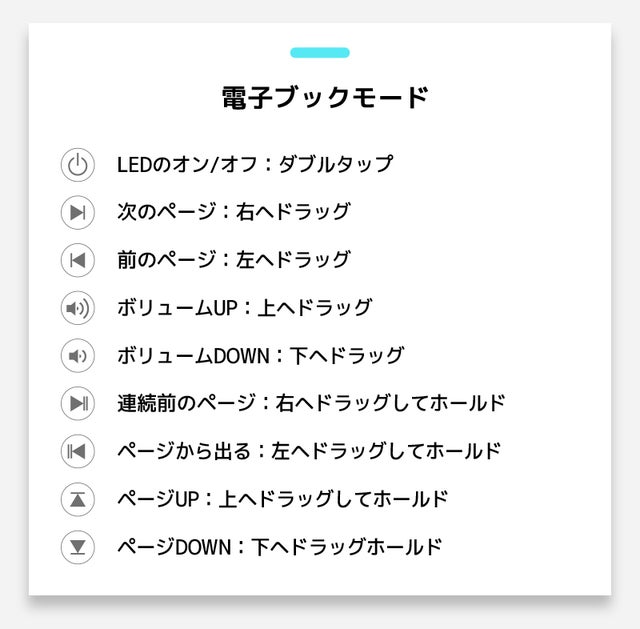The height and width of the screenshot is (629, 640).
Task: Click the previous page skip-back icon
Action: click(x=78, y=260)
